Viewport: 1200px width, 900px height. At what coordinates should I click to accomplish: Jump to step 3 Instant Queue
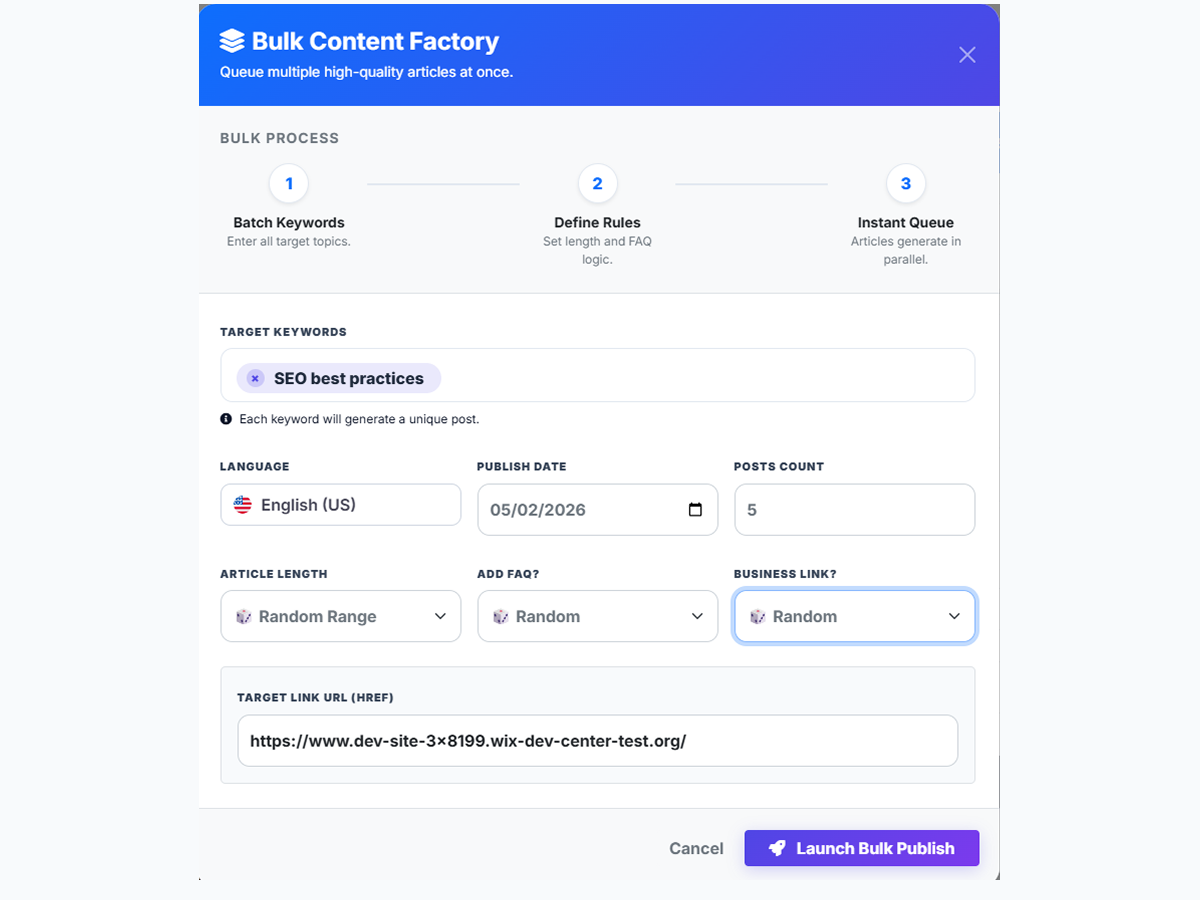(x=905, y=184)
